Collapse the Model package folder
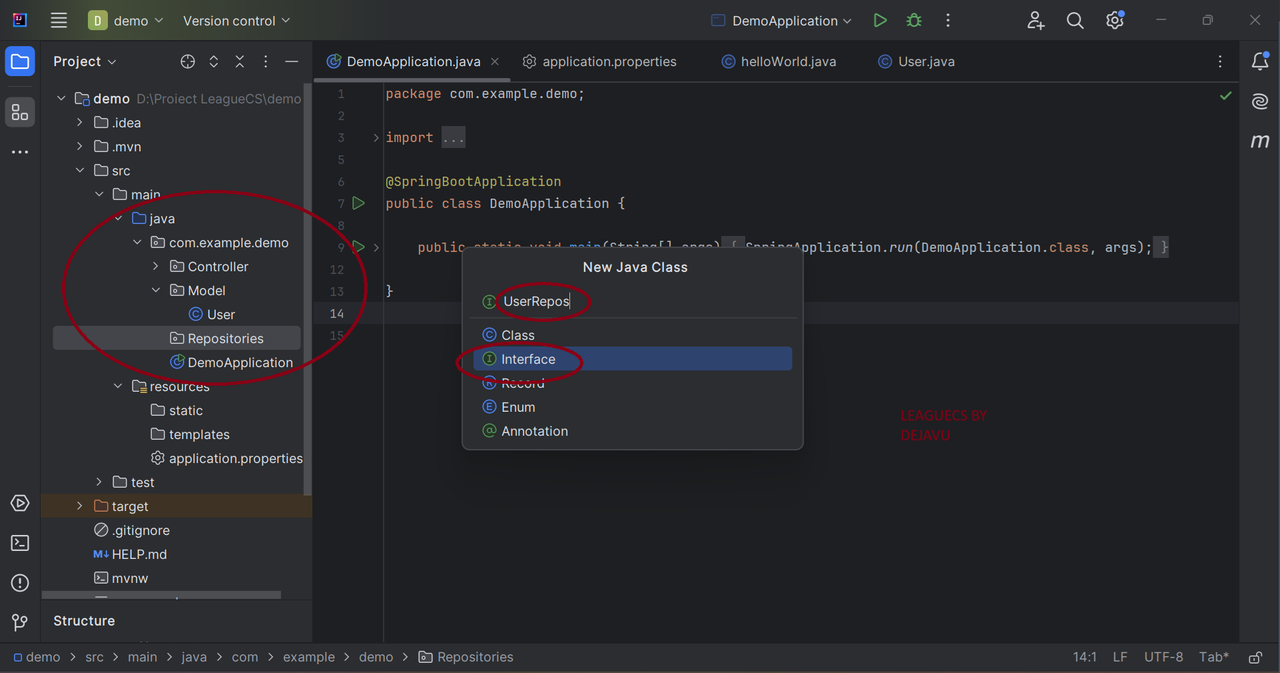The width and height of the screenshot is (1280, 673). tap(156, 290)
